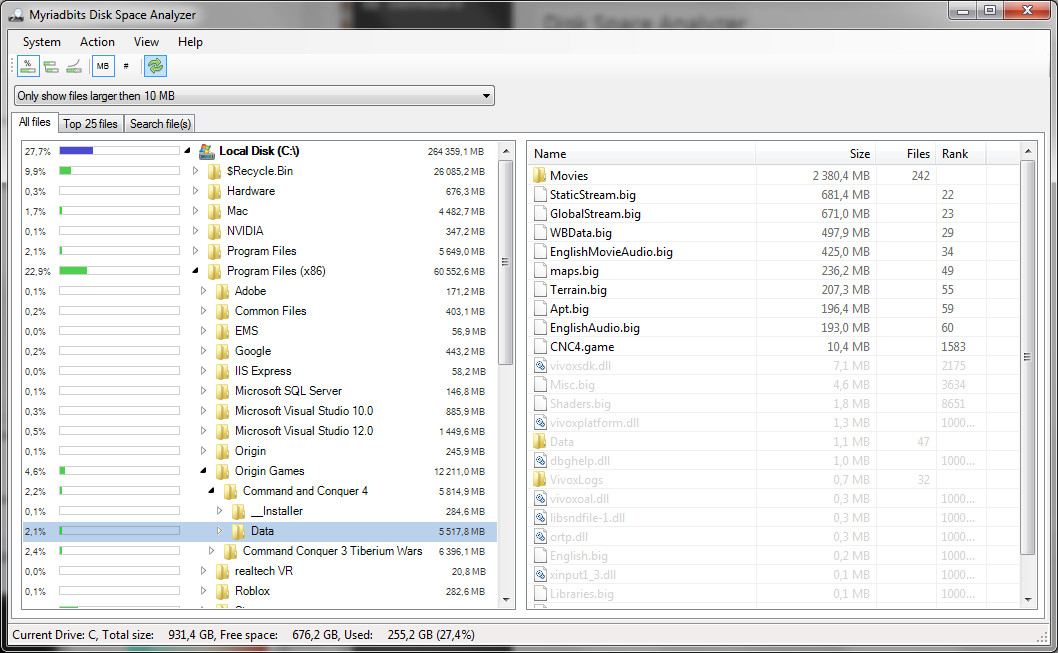Open the View menu
The height and width of the screenshot is (653, 1058).
click(146, 42)
